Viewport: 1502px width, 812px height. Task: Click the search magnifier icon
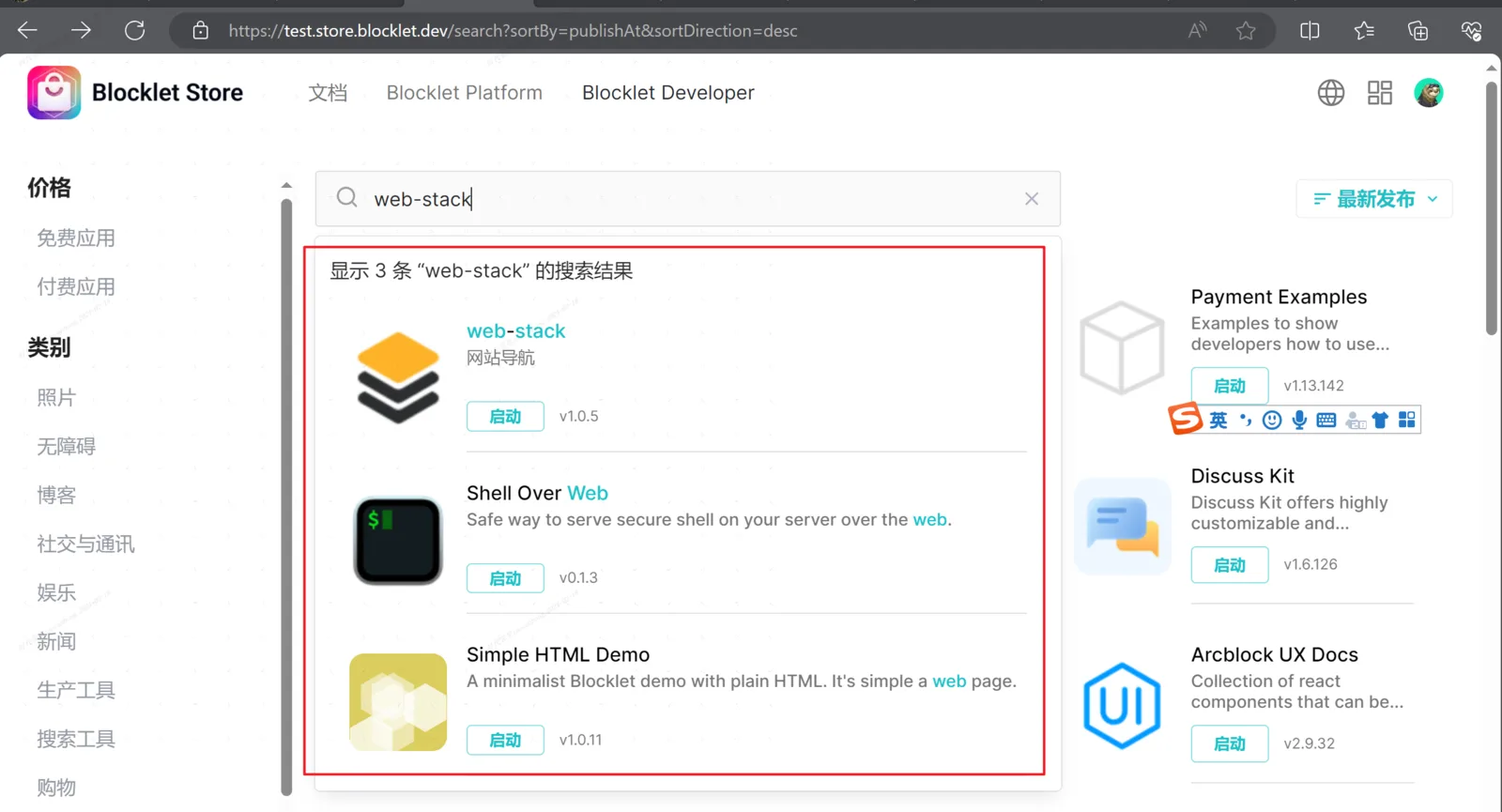tap(347, 197)
